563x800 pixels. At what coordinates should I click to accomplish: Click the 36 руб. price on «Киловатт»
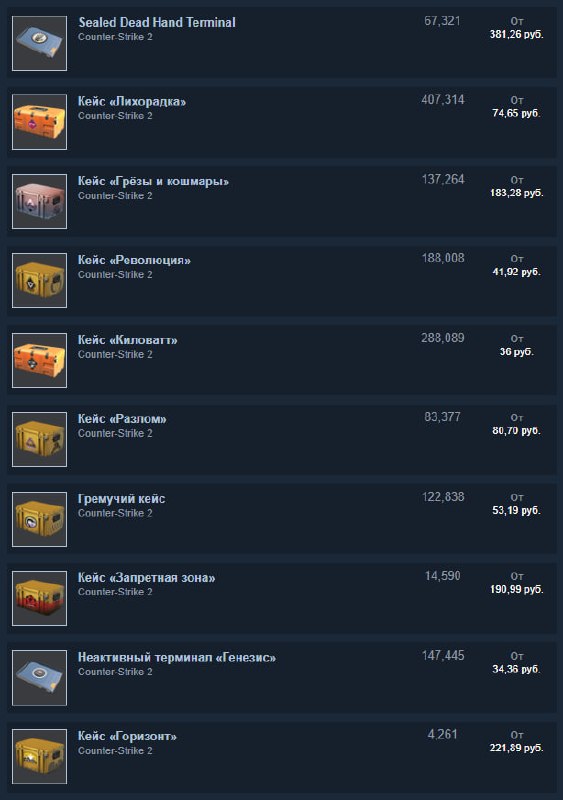517,352
